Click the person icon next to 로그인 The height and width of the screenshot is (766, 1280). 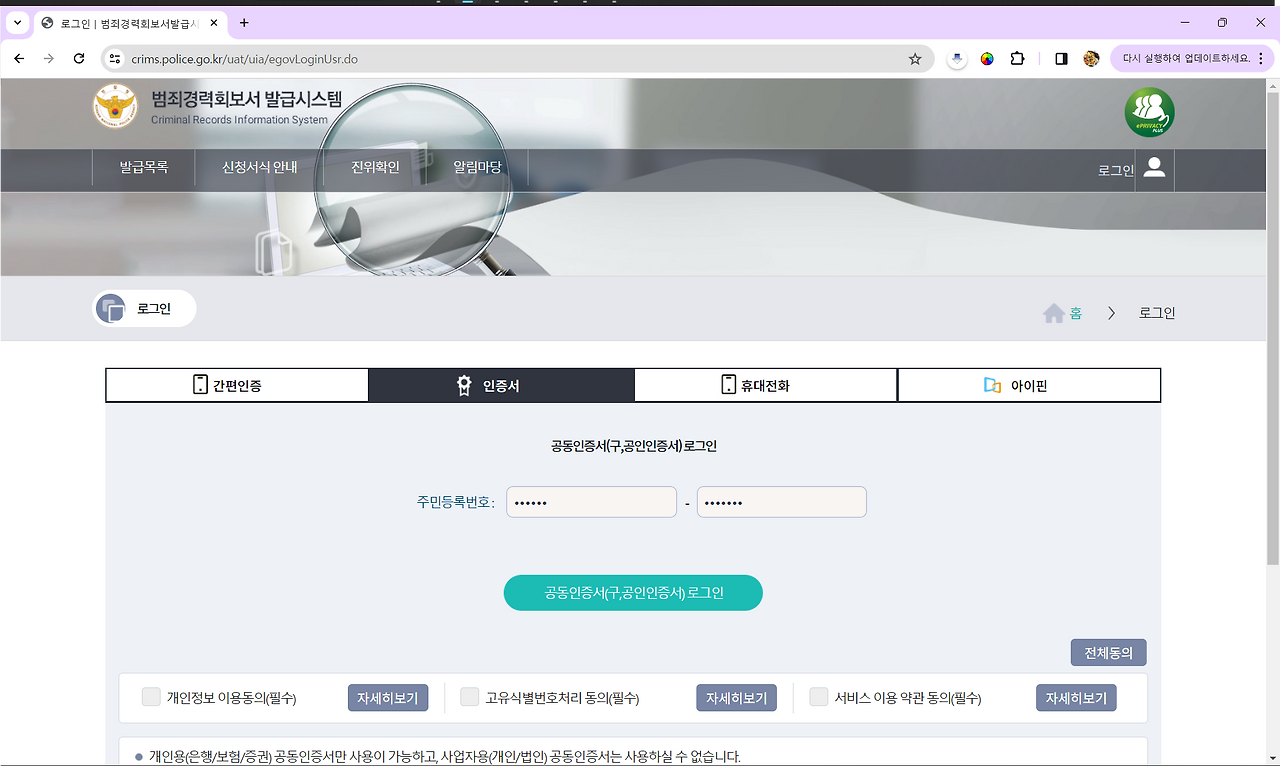click(1153, 169)
